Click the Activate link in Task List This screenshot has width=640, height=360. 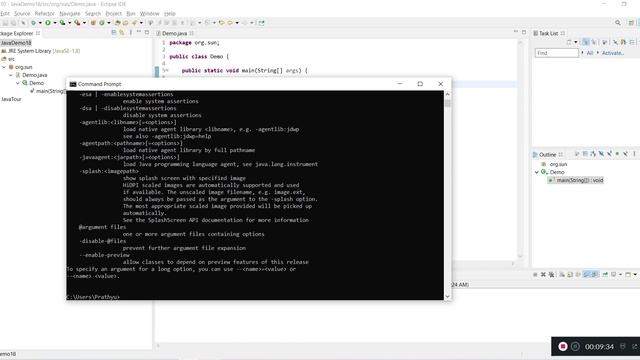[613, 53]
